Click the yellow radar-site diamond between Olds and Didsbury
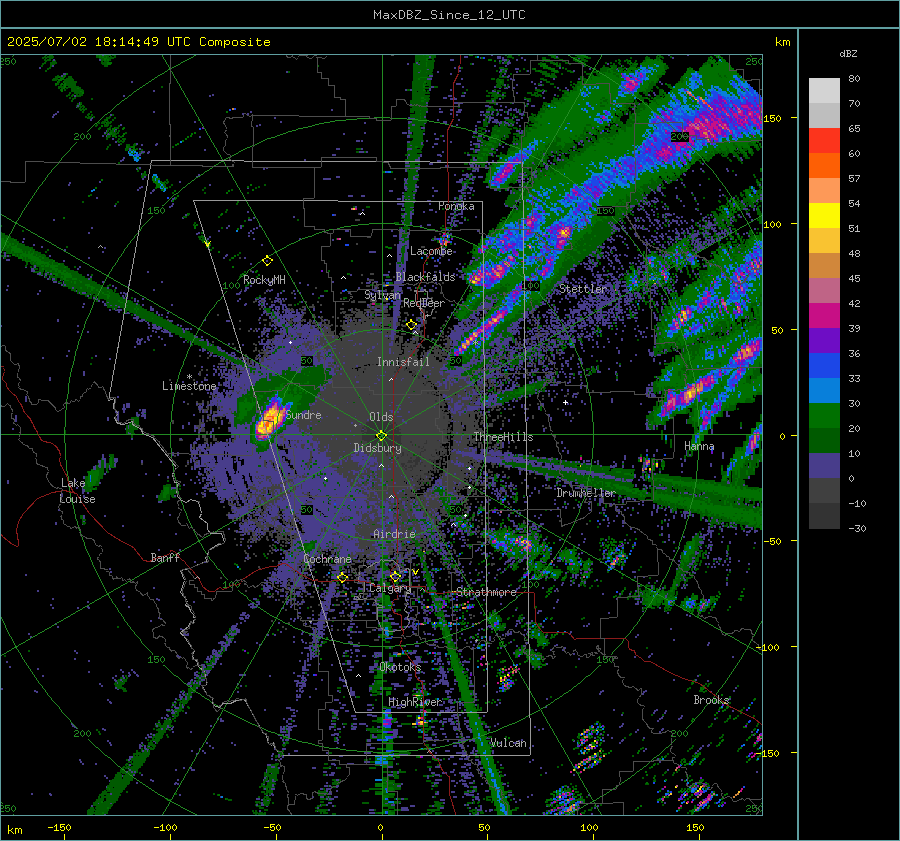Screen dimensions: 900x841 (x=381, y=435)
